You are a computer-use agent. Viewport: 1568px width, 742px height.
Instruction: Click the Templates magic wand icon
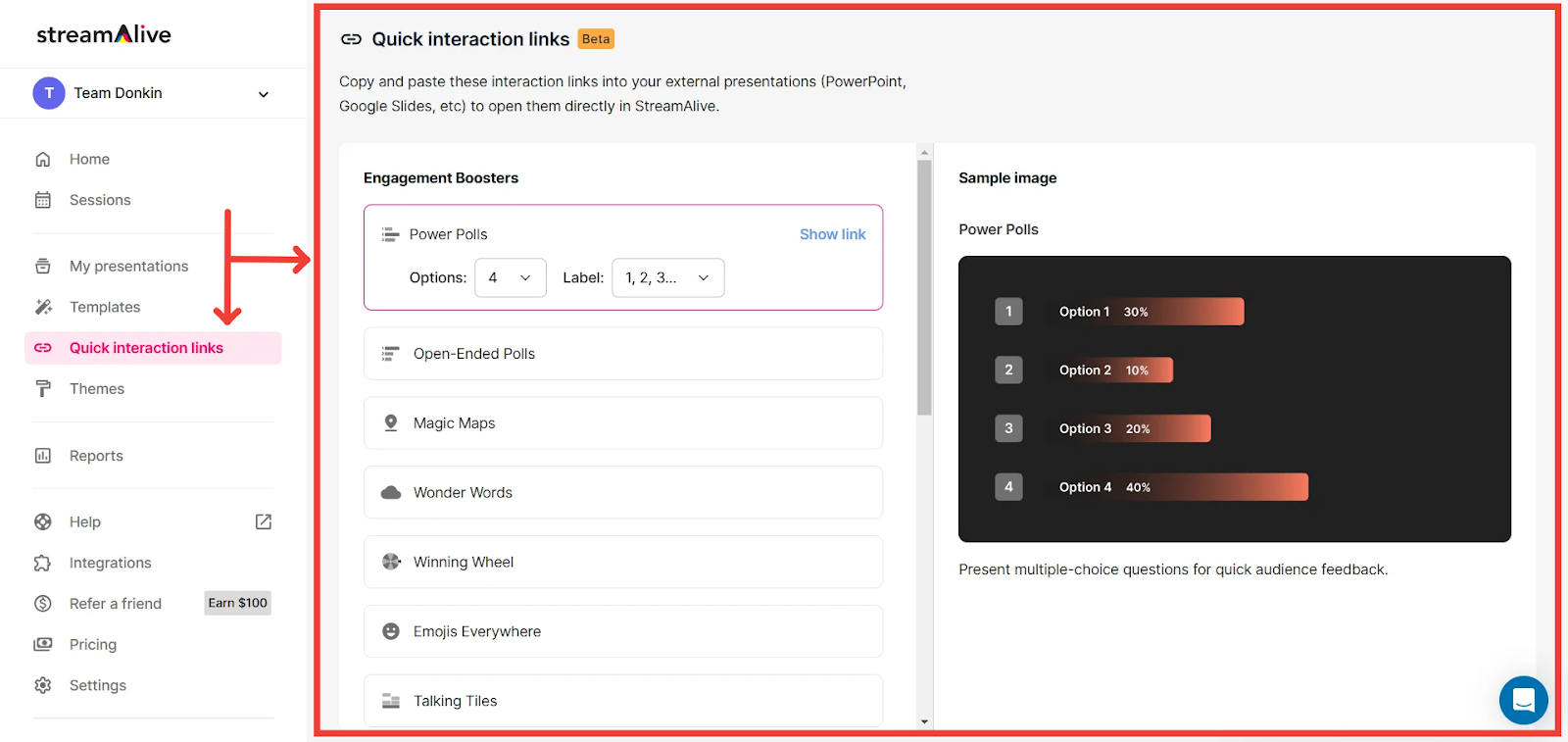[x=43, y=307]
